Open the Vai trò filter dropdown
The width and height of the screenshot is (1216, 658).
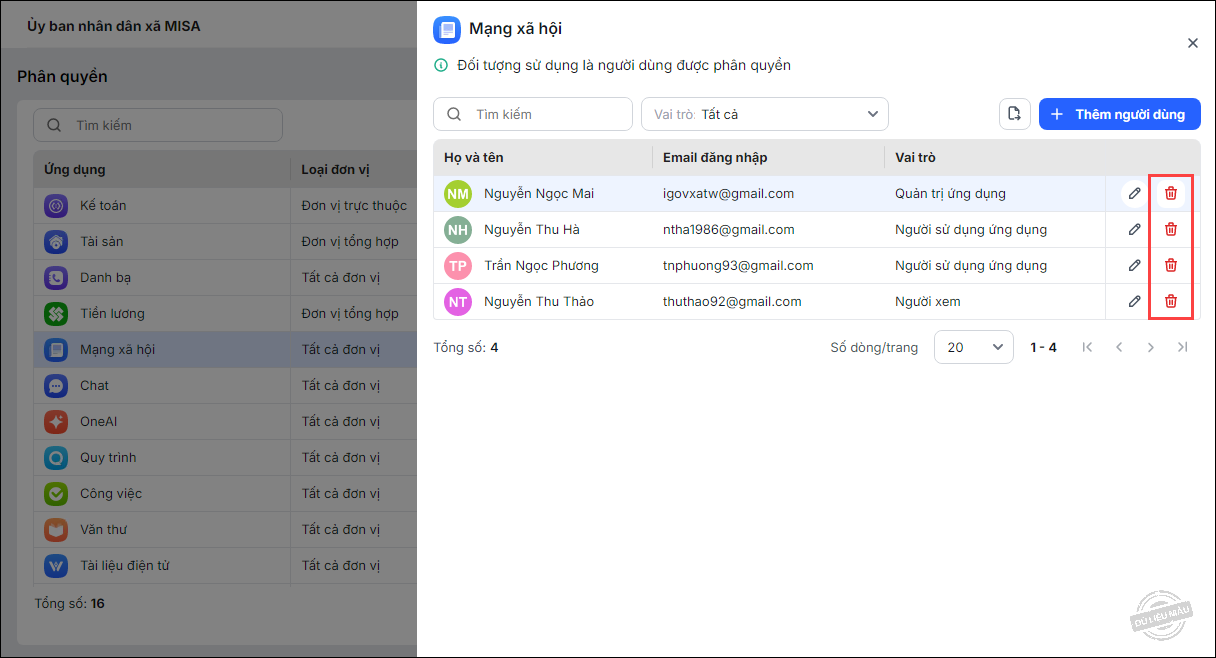click(x=764, y=114)
